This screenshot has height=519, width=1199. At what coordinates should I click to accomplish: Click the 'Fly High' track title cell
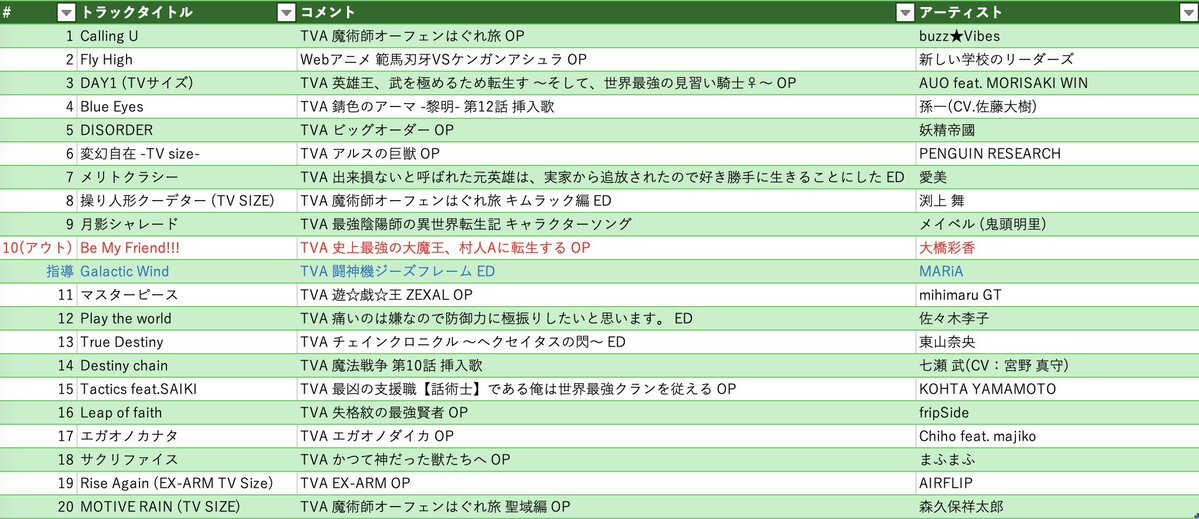point(186,60)
